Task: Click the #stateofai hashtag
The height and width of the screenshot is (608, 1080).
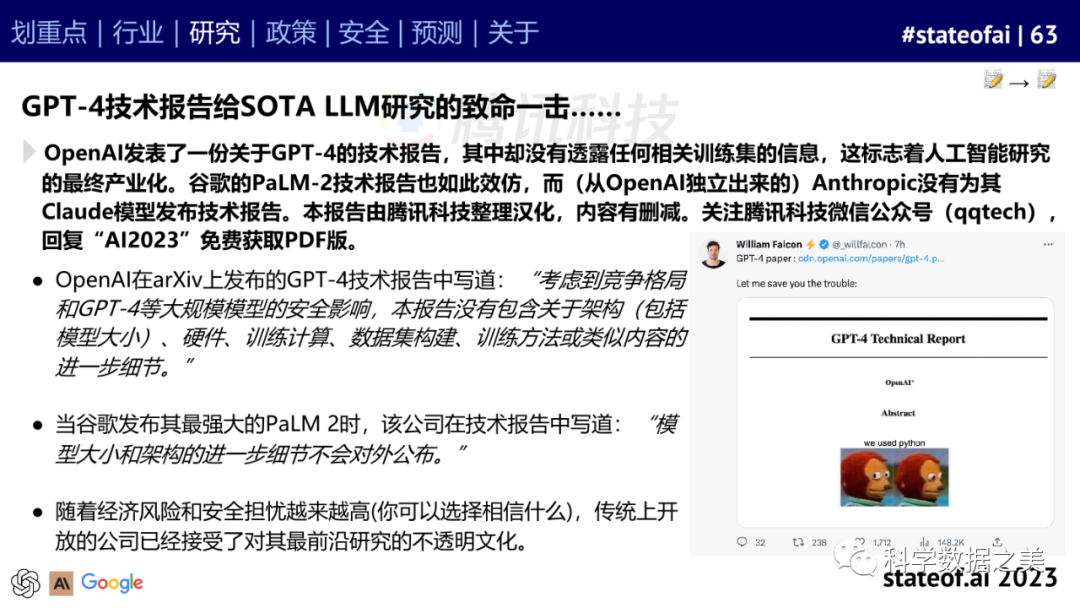Action: 956,34
